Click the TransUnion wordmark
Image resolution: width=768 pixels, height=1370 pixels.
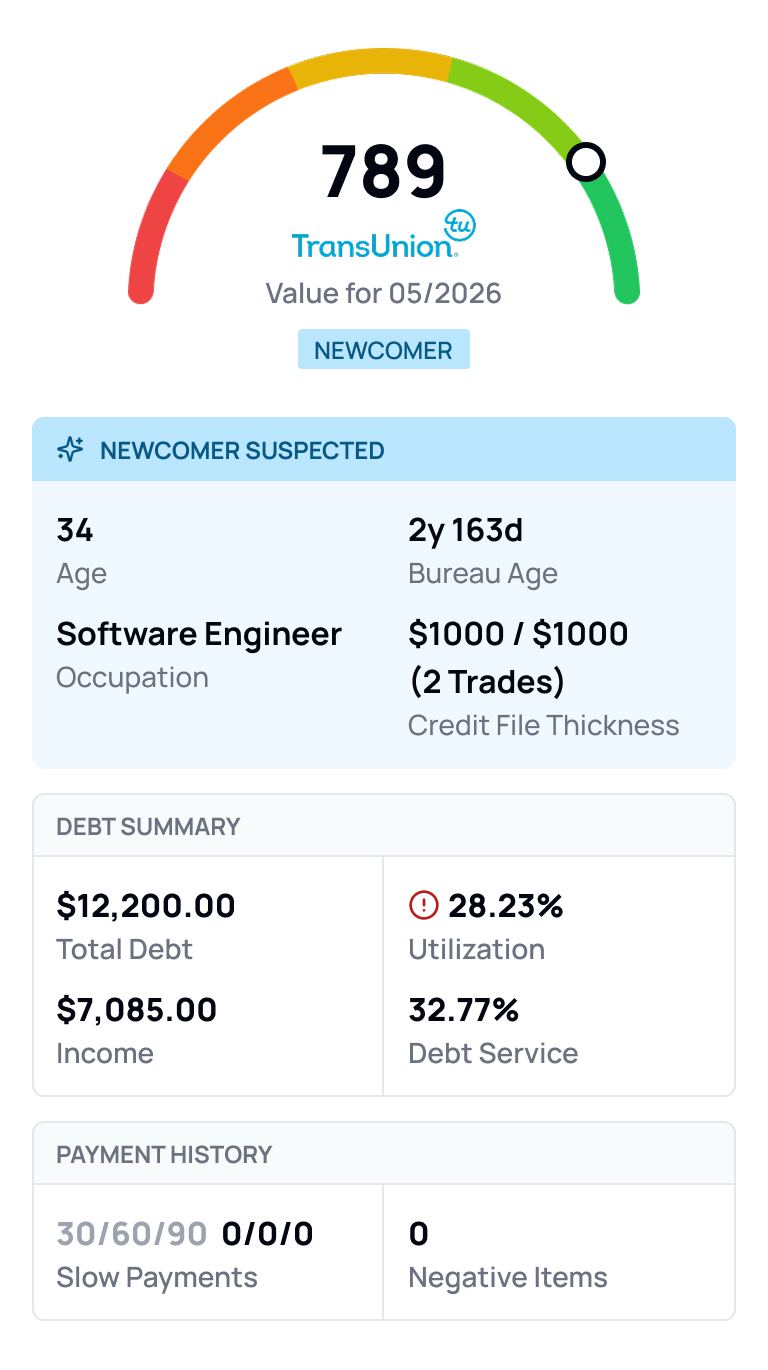[375, 245]
